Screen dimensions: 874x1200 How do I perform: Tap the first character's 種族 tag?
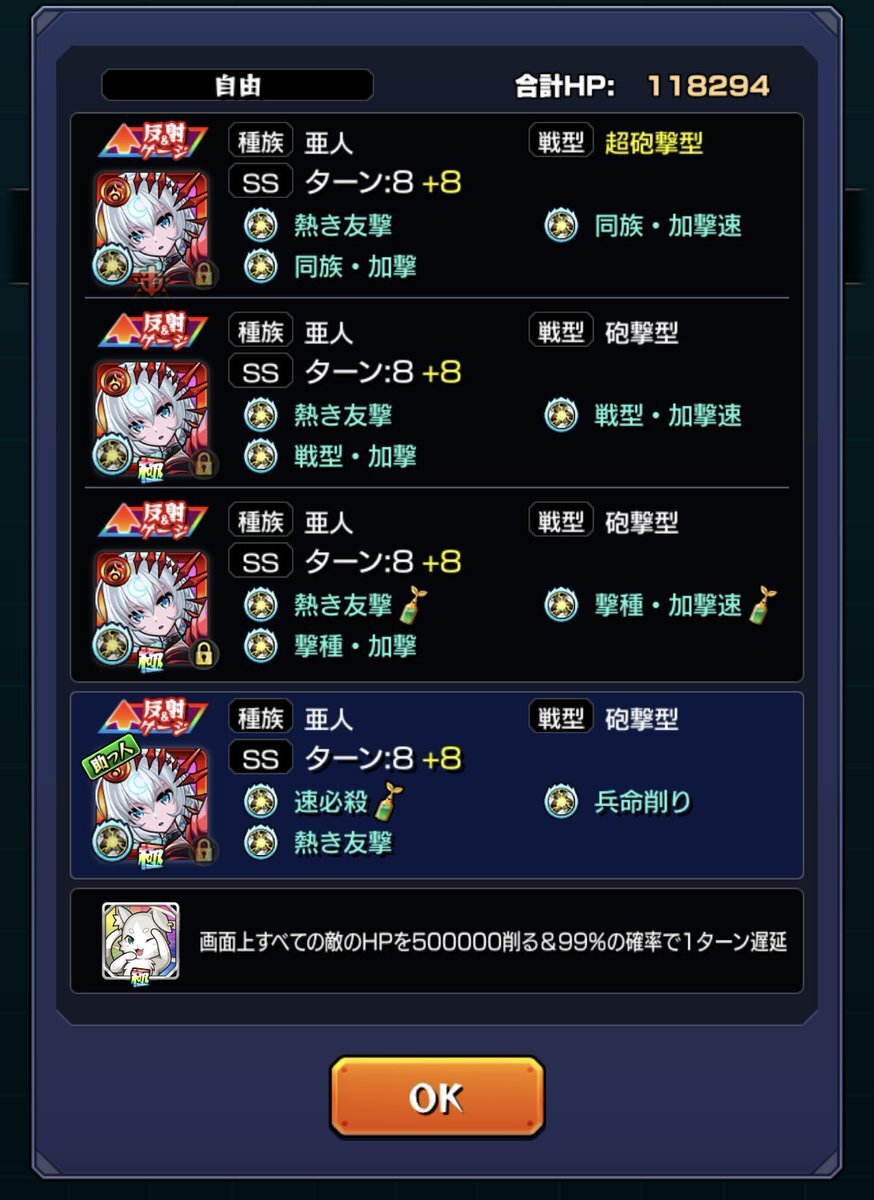coord(260,141)
